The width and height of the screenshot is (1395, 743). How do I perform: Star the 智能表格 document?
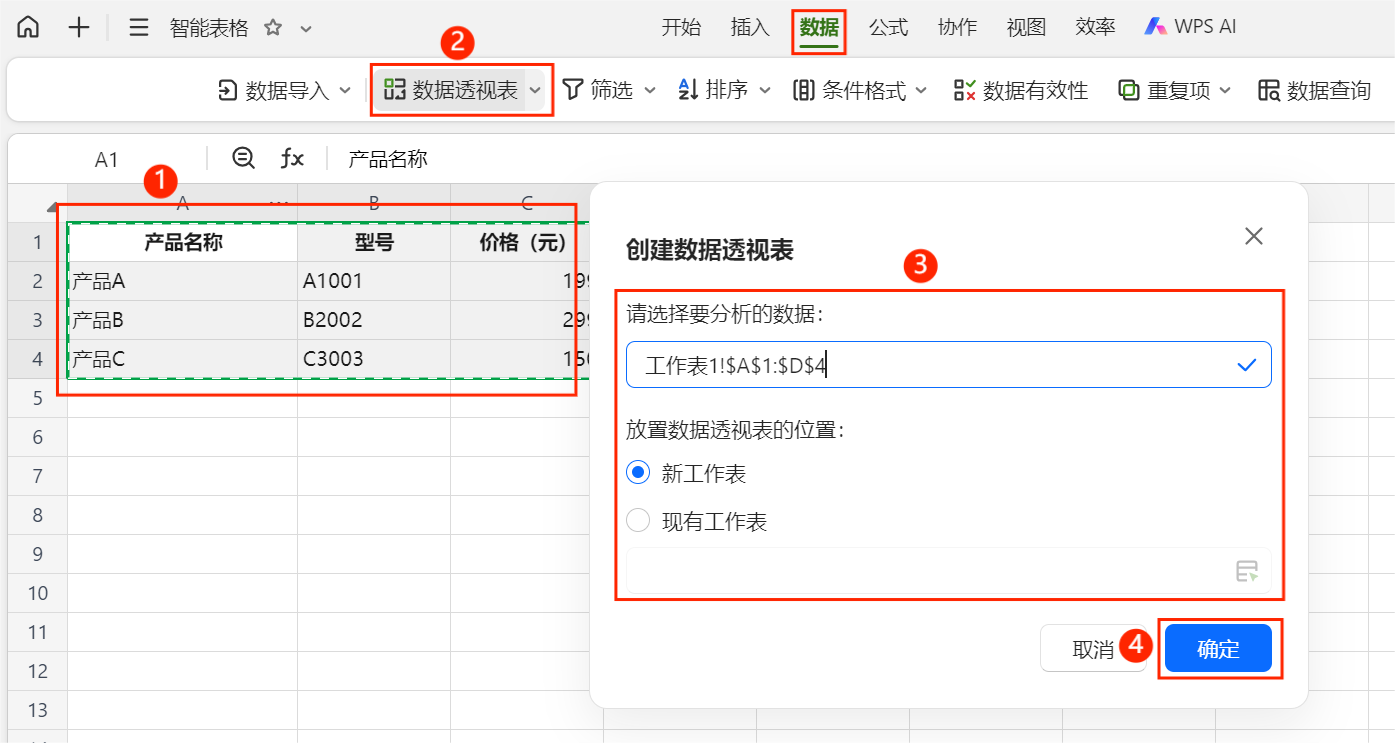click(272, 28)
